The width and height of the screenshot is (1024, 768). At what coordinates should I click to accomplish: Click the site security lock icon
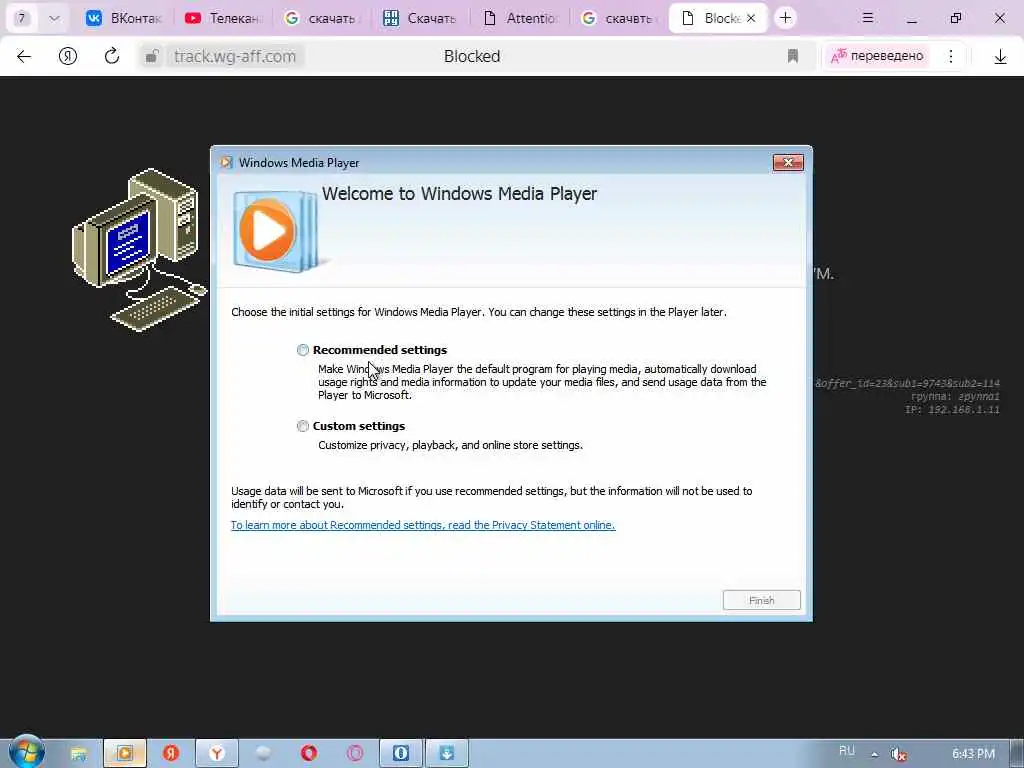[152, 56]
